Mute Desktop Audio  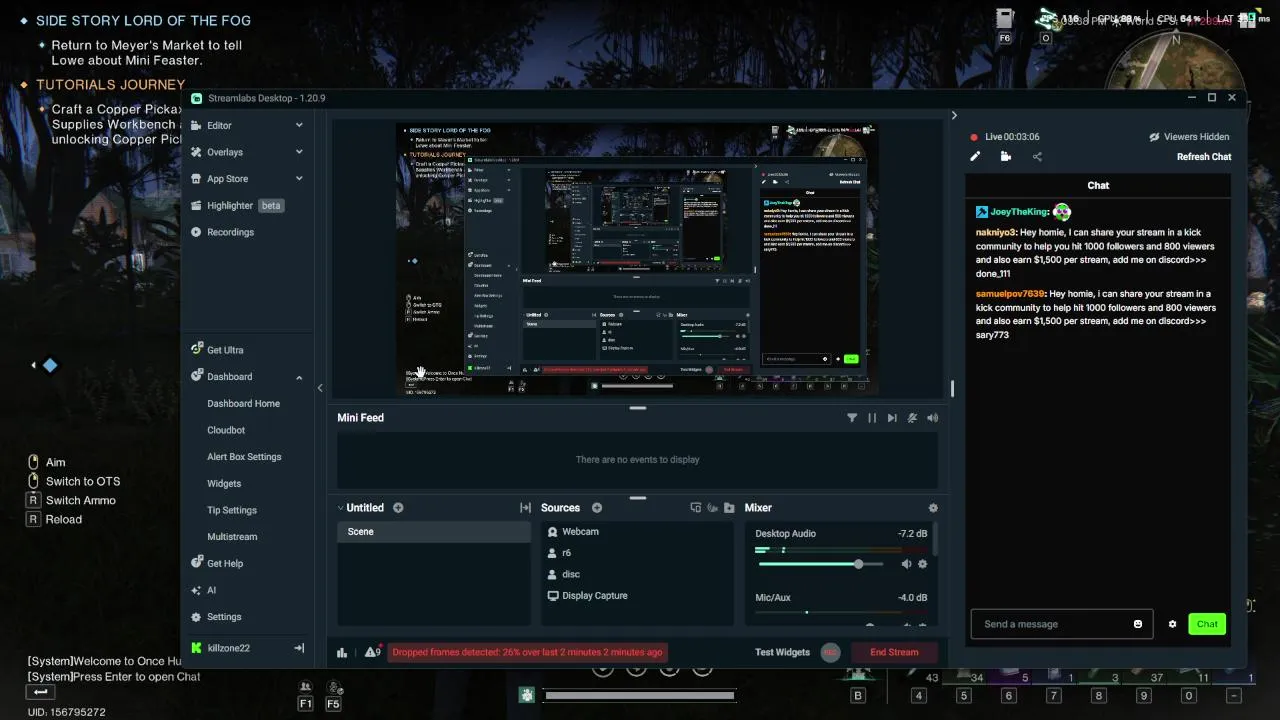[x=906, y=564]
